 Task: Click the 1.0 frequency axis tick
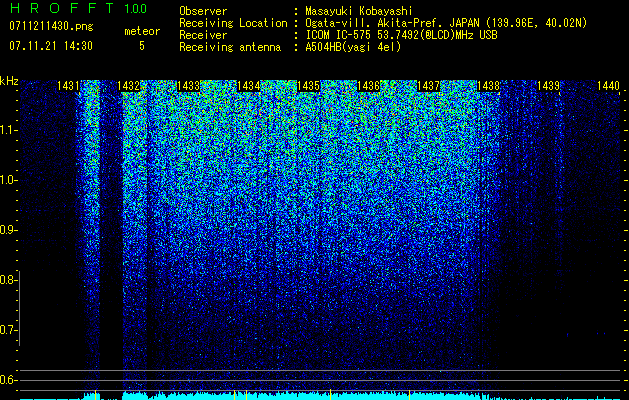click(x=8, y=180)
